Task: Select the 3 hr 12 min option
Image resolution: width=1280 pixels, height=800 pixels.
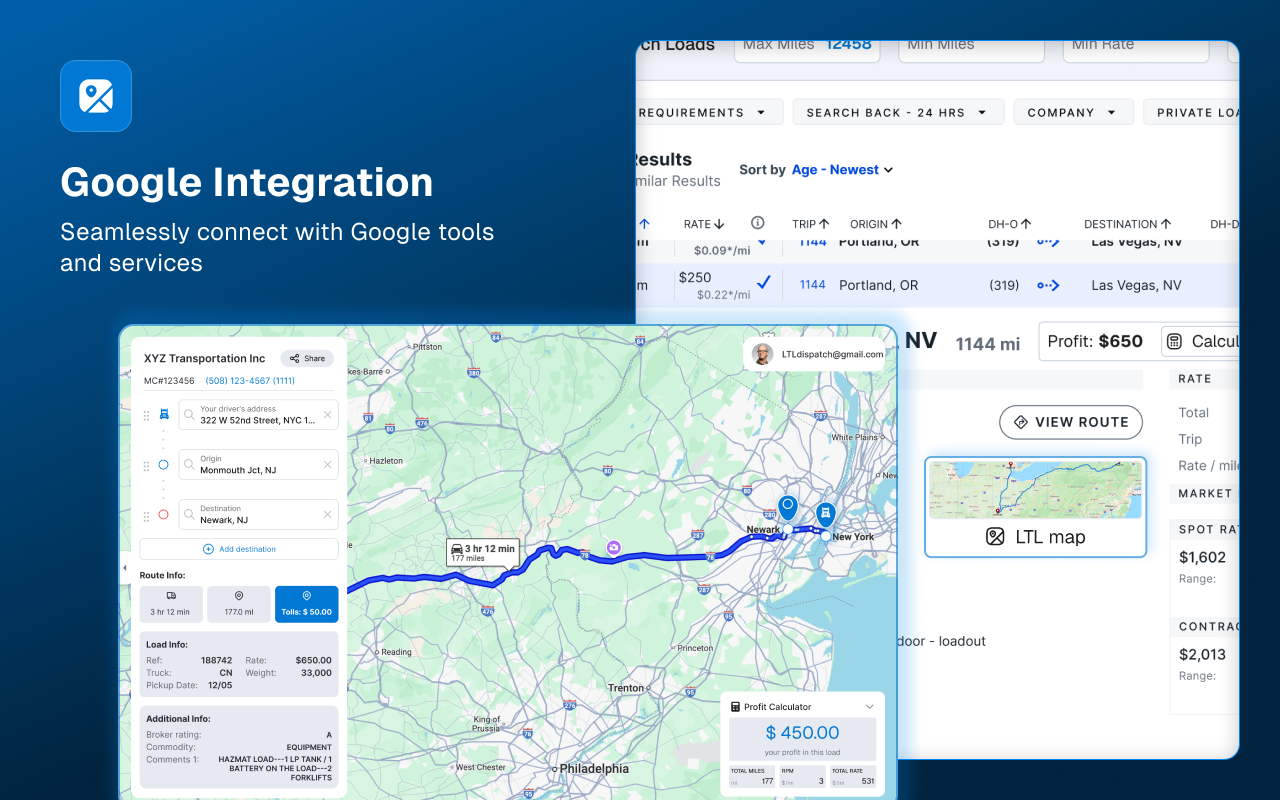Action: 171,604
